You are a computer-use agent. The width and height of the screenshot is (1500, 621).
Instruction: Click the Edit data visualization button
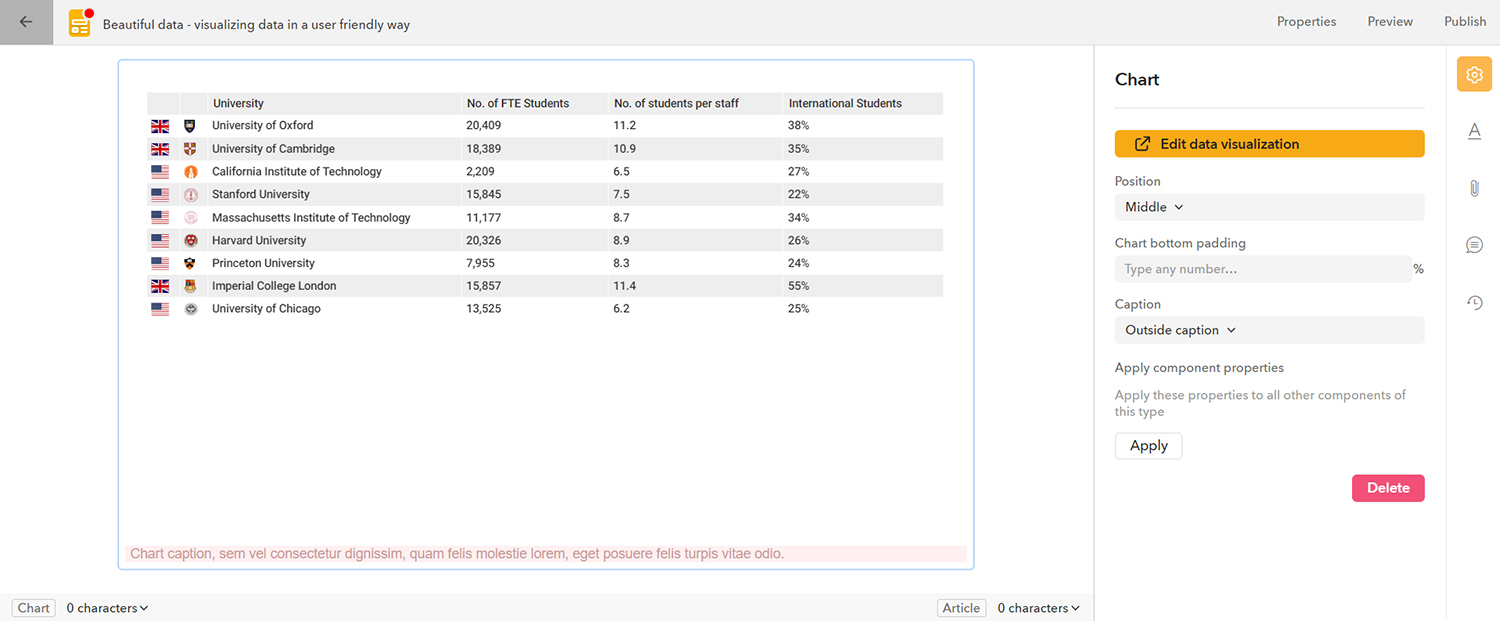(x=1269, y=144)
